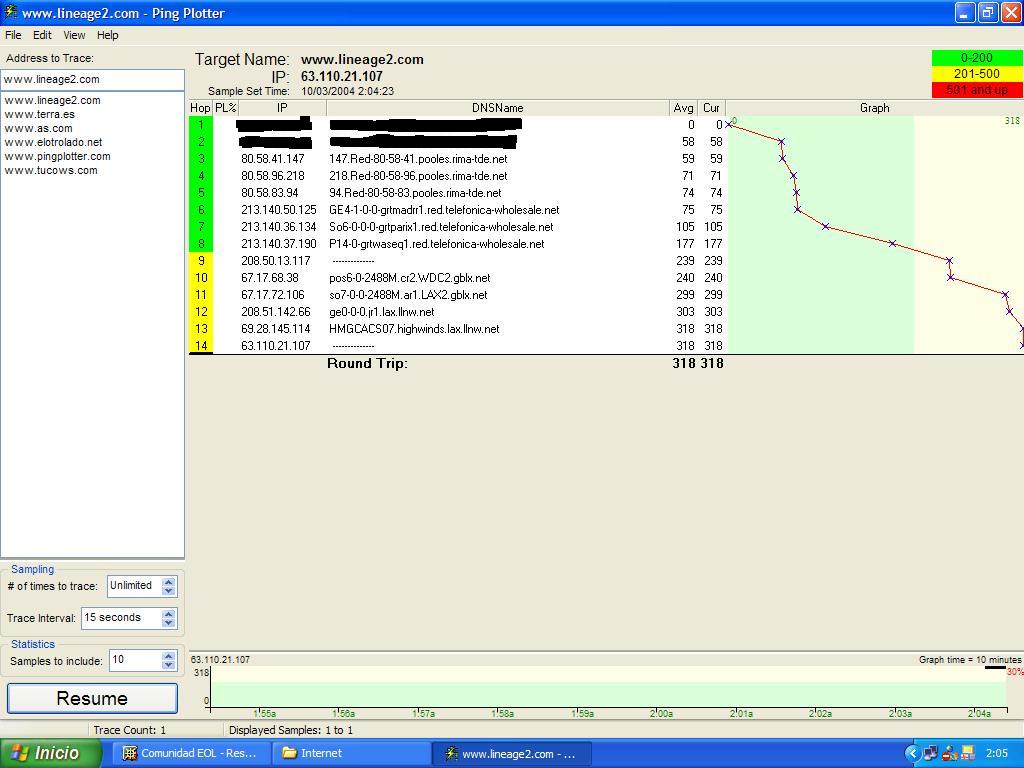Click the red 501 and up legend swatch
Viewport: 1024px width, 768px height.
(x=977, y=90)
